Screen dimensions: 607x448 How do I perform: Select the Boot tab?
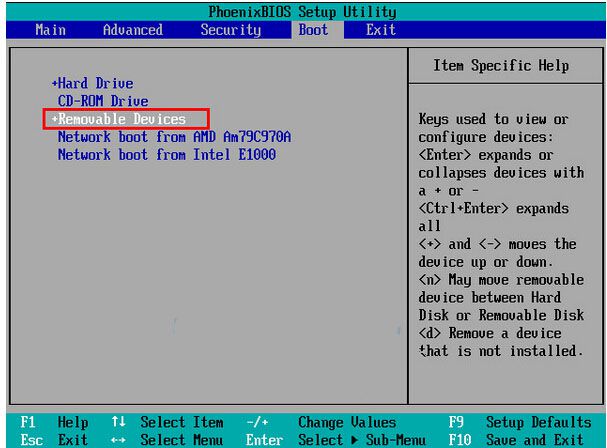coord(313,30)
